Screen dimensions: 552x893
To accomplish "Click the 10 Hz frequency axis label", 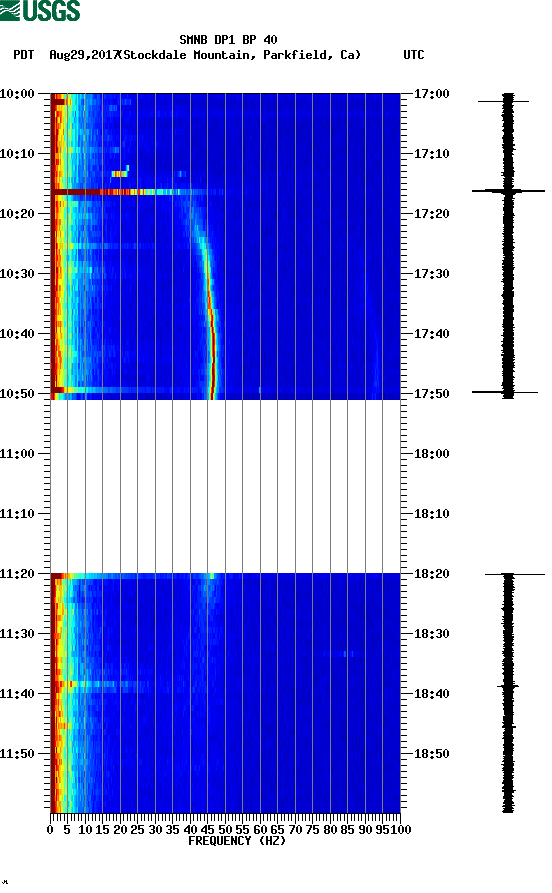I will pos(85,830).
